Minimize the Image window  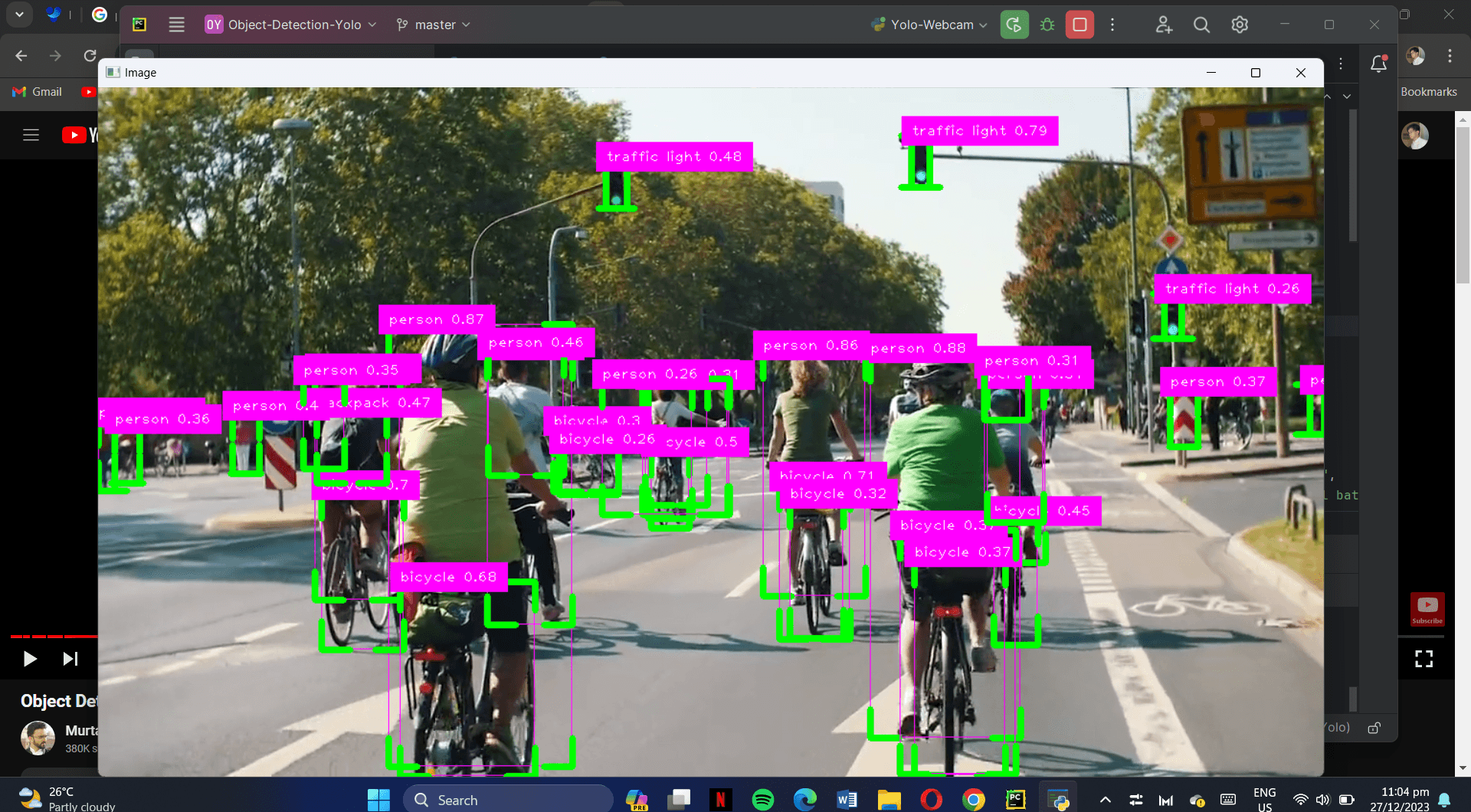[1211, 73]
